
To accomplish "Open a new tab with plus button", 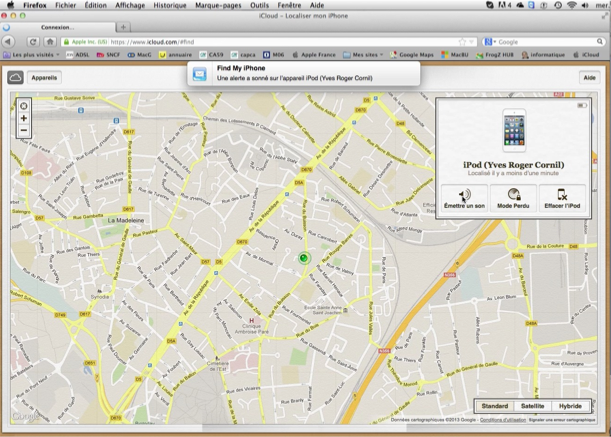I will pos(123,27).
